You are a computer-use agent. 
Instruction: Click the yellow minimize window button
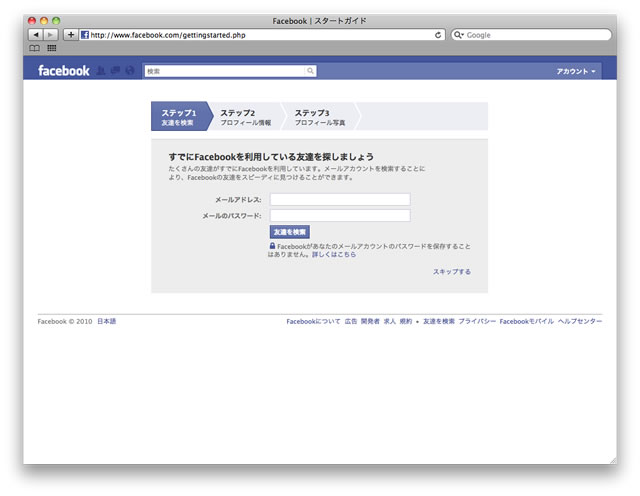[x=44, y=20]
